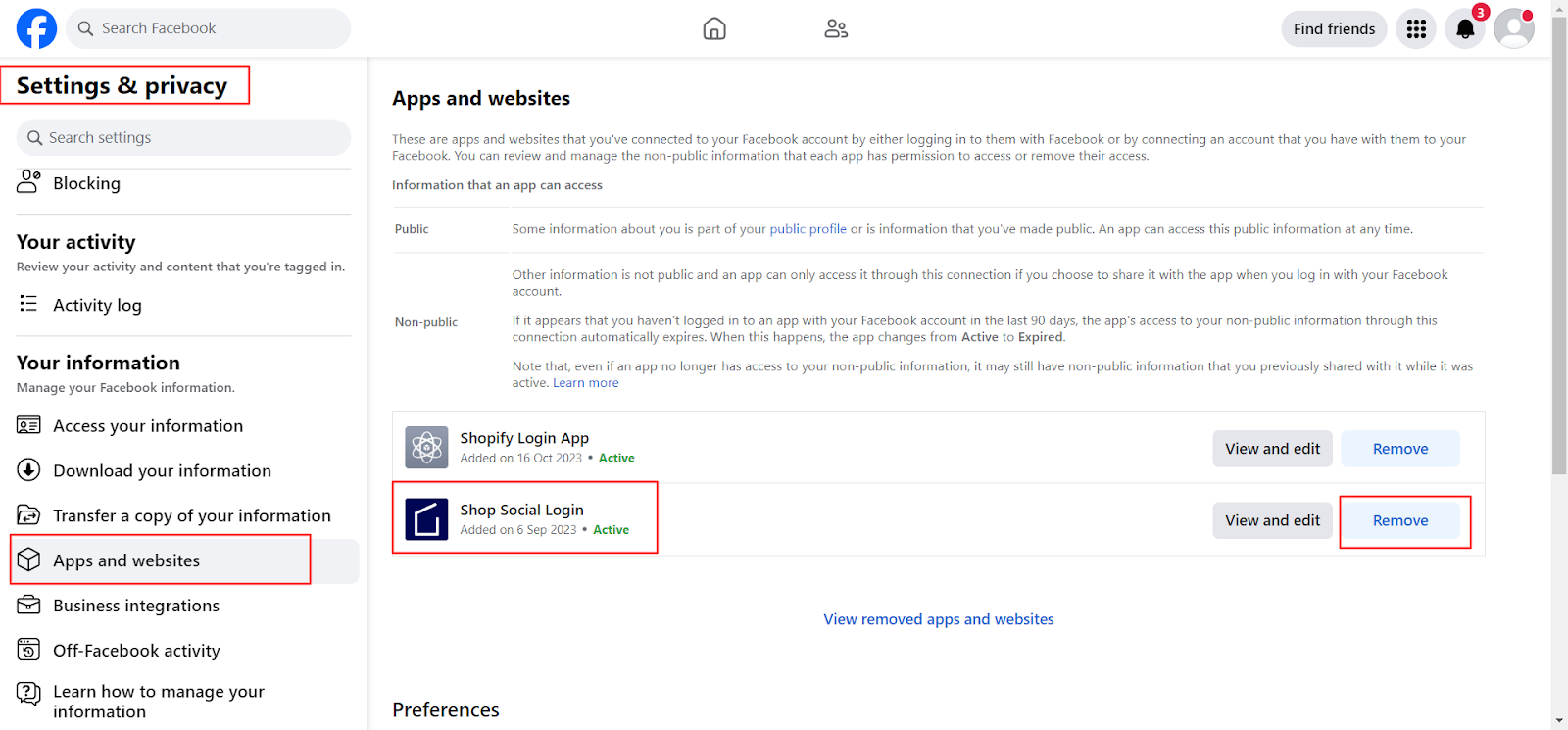Screen dimensions: 1568x730
Task: Click the scrollbar down arrow
Action: (x=1559, y=722)
